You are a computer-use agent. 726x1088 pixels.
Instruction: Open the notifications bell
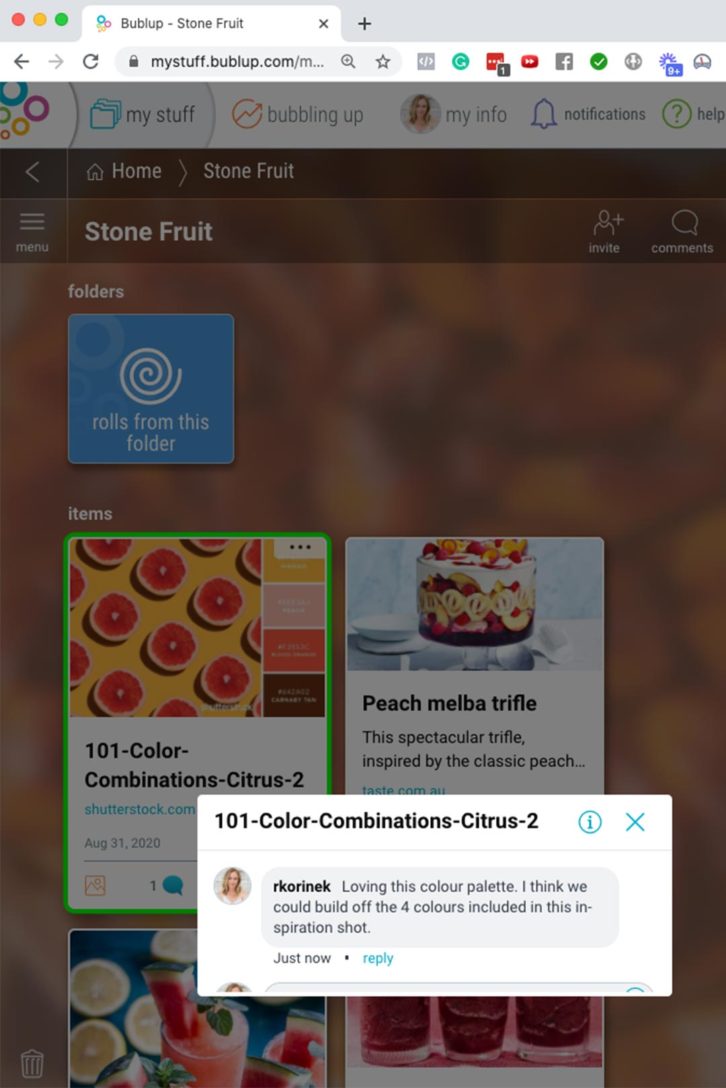[x=543, y=114]
